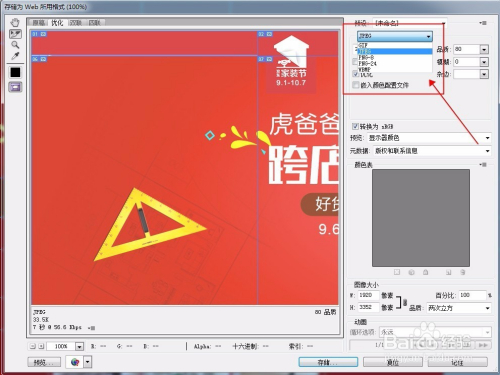Viewport: 500px width, 375px height.
Task: Click the 记住 remember button
Action: 457,362
